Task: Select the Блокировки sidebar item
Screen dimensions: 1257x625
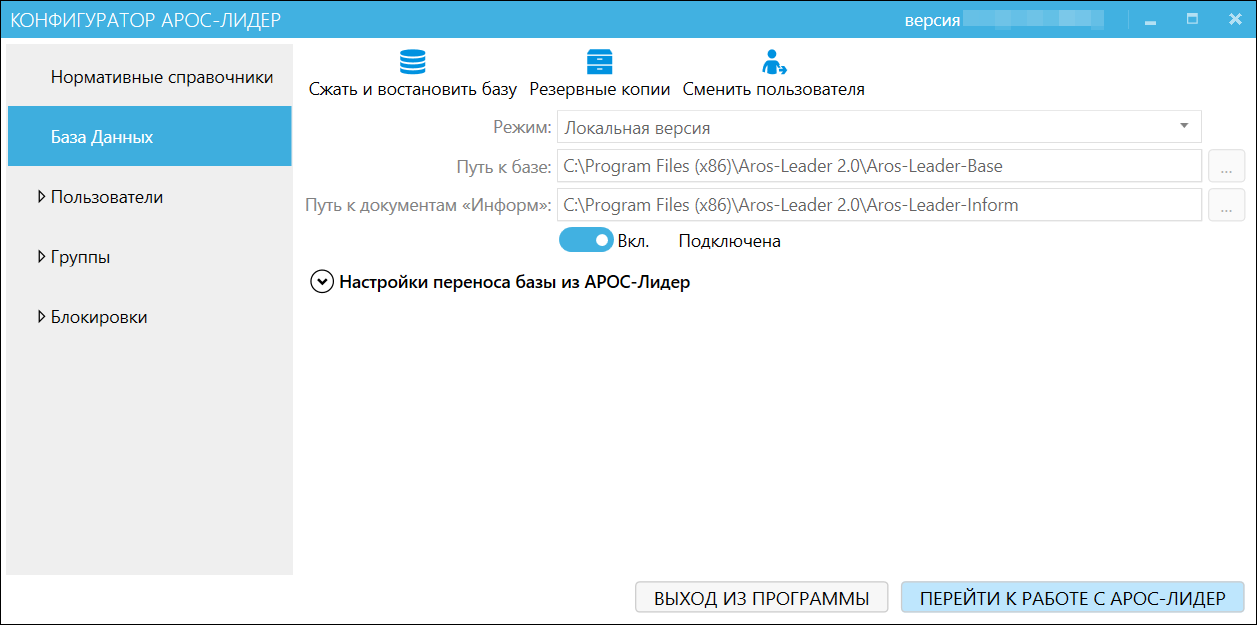Action: (x=149, y=317)
